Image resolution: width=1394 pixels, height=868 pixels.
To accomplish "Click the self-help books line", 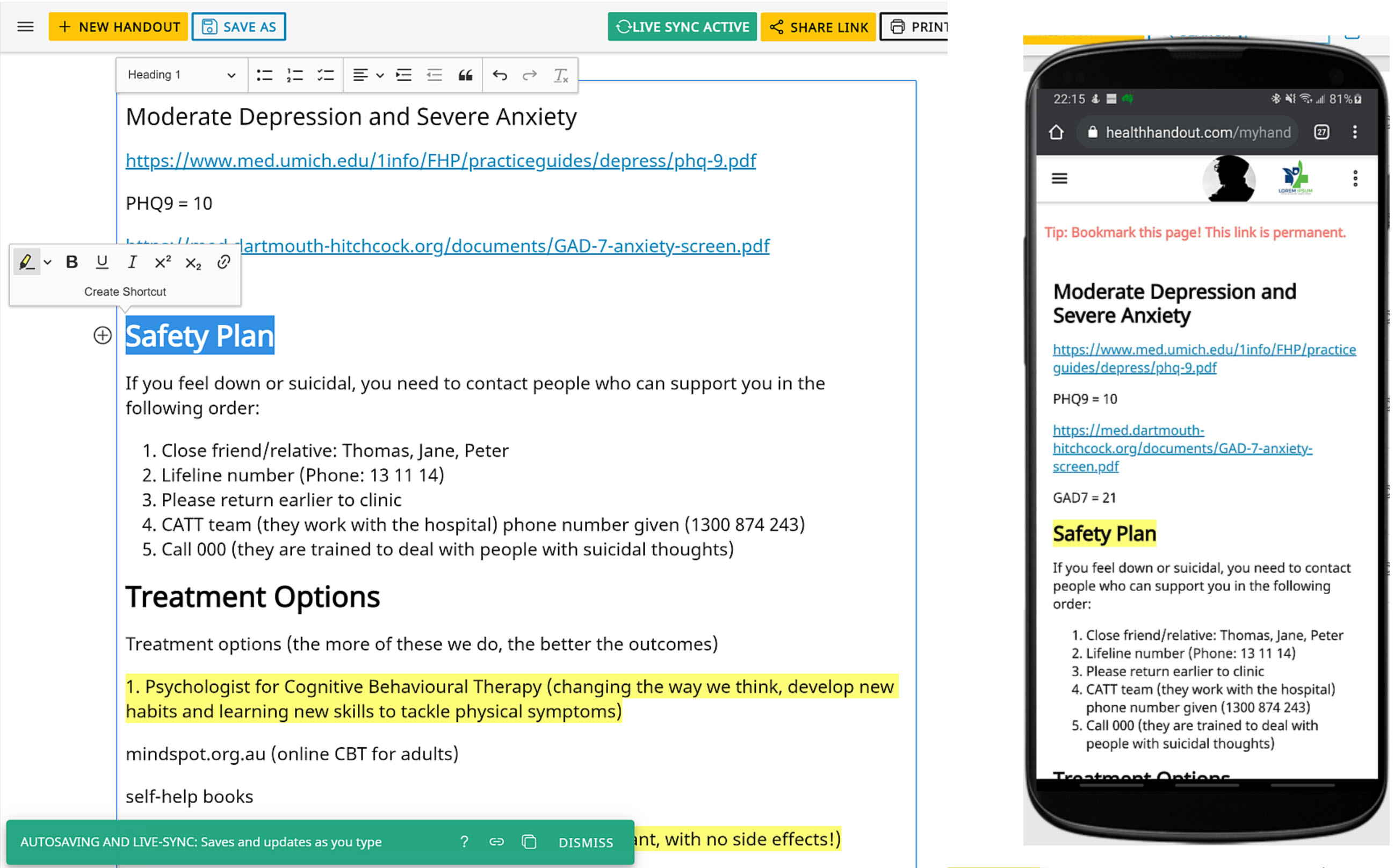I will click(190, 796).
